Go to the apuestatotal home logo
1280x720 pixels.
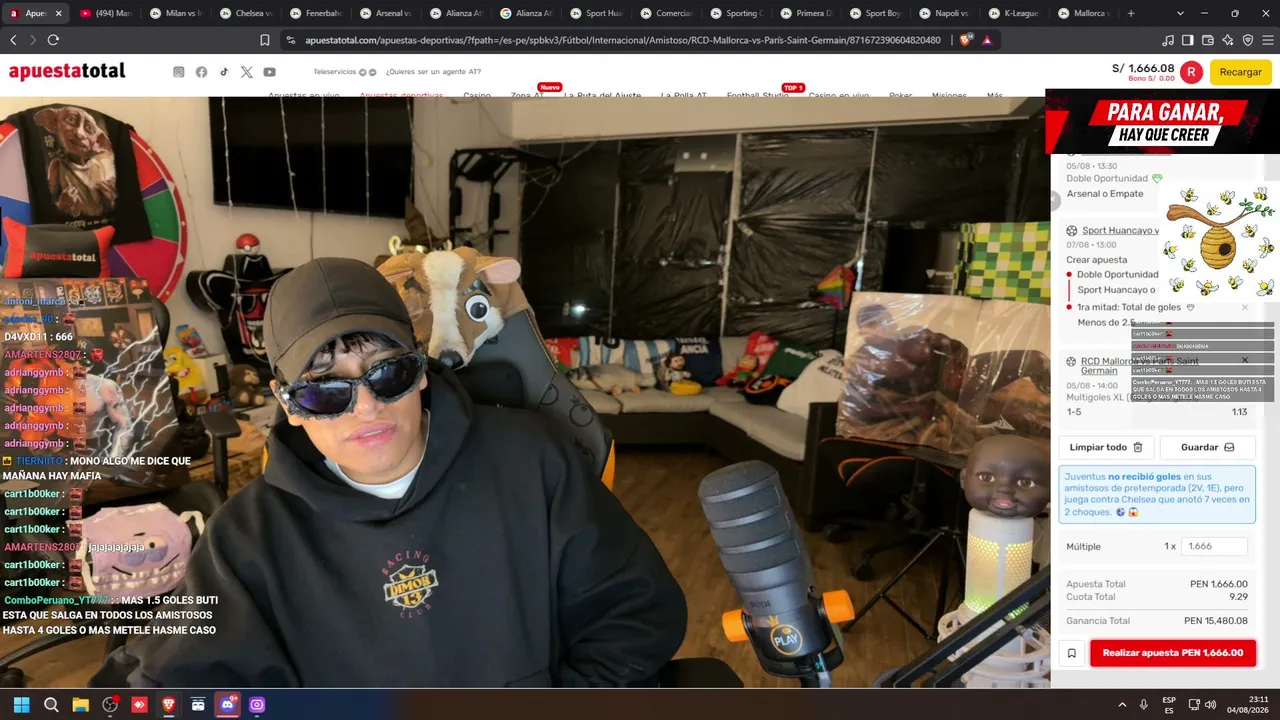click(67, 72)
